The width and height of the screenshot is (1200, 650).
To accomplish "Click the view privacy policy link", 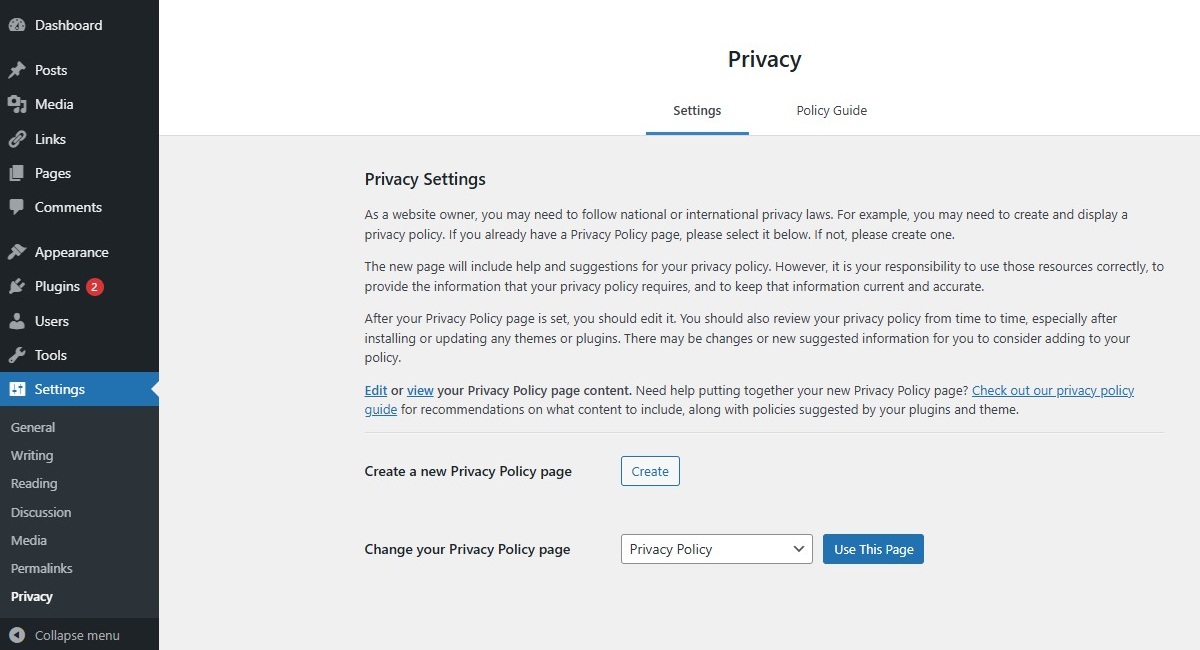I will pyautogui.click(x=420, y=391).
